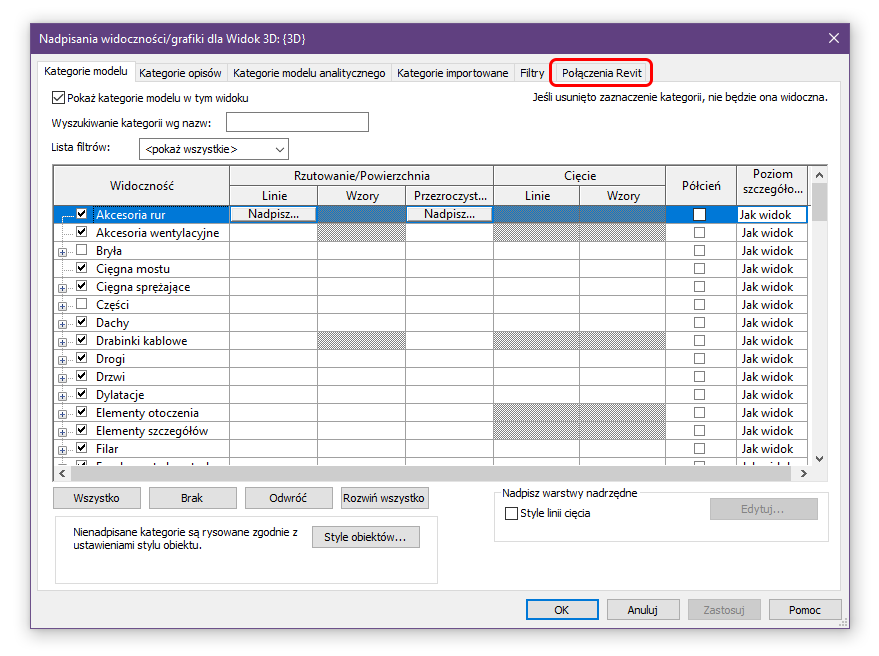The image size is (879, 656).
Task: Expand the Drogi tree node
Action: (x=62, y=360)
